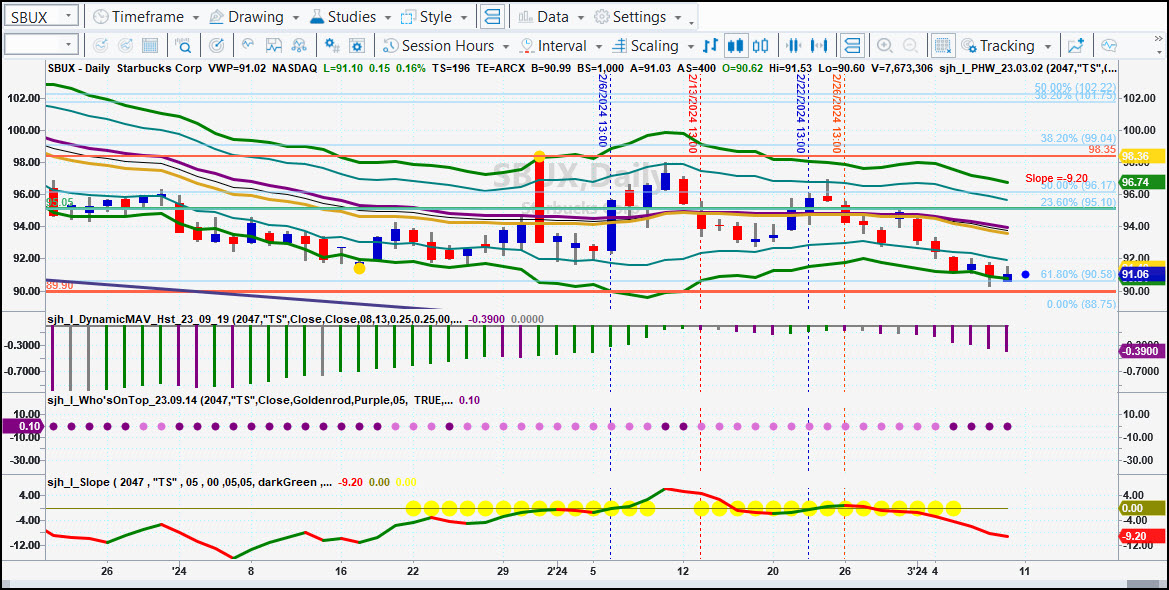Click the linked nodes chart icon
This screenshot has height=590, width=1169.
coord(299,45)
